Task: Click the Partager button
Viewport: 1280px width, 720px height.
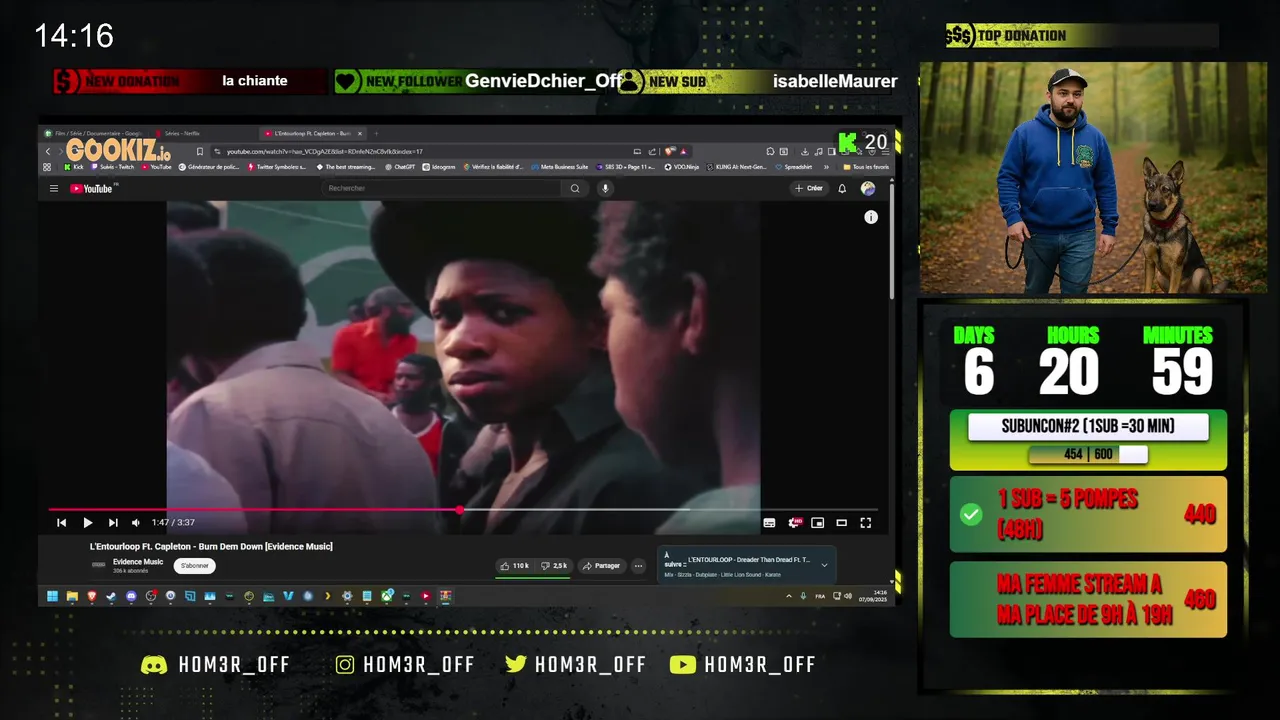Action: click(601, 566)
